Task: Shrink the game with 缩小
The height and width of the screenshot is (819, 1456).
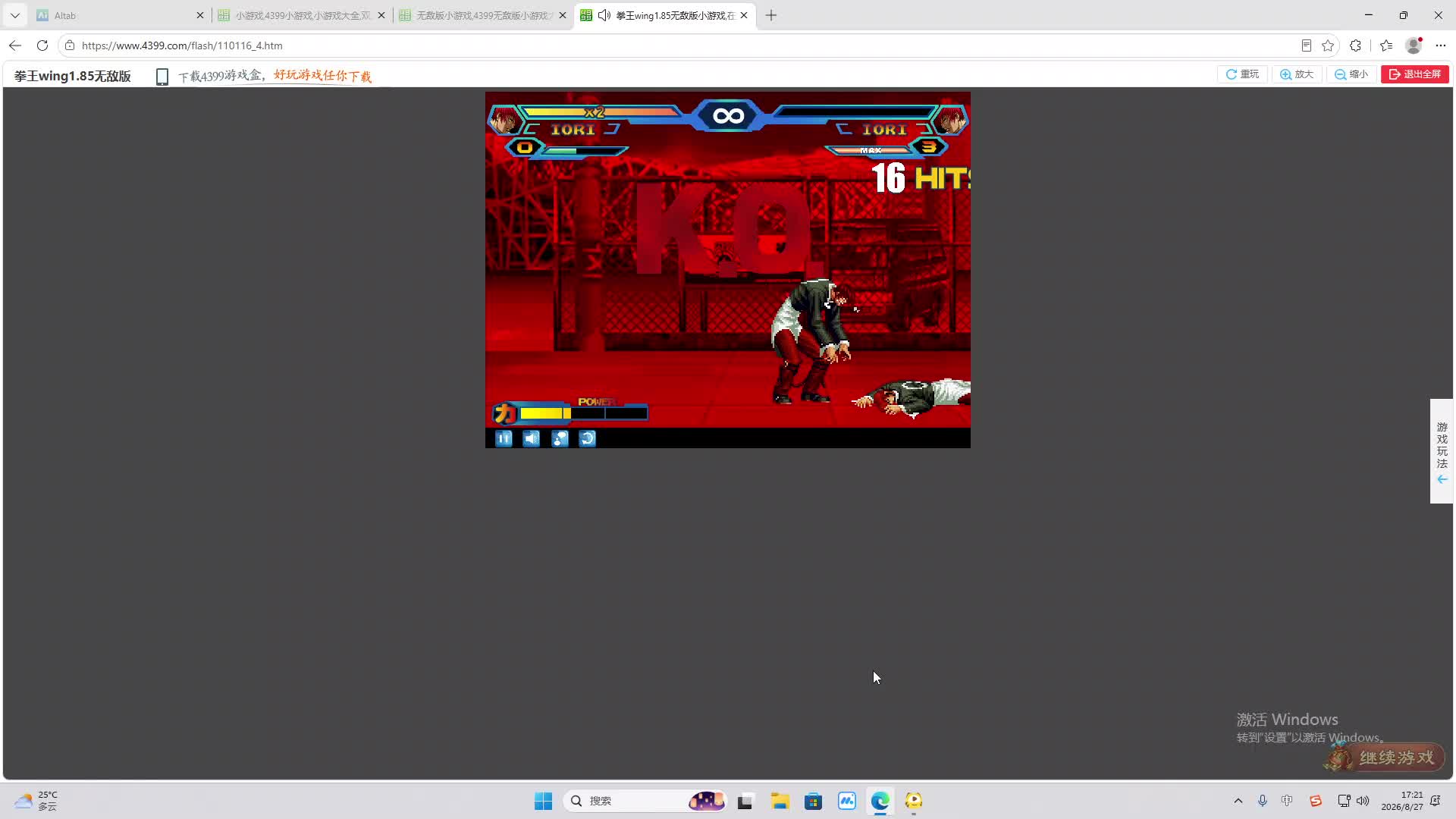Action: click(1351, 74)
